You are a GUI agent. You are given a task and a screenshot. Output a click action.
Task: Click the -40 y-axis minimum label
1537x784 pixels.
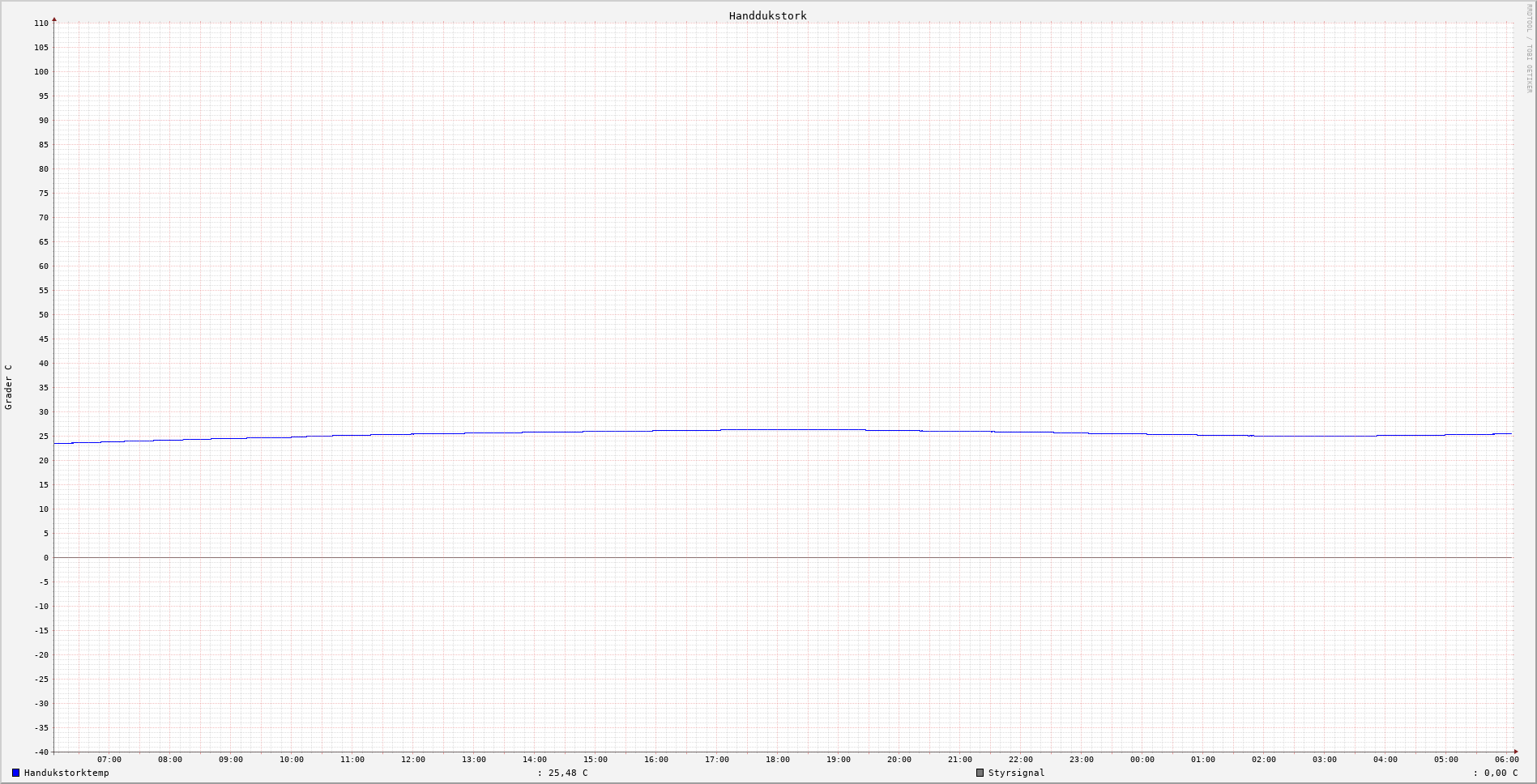point(41,752)
